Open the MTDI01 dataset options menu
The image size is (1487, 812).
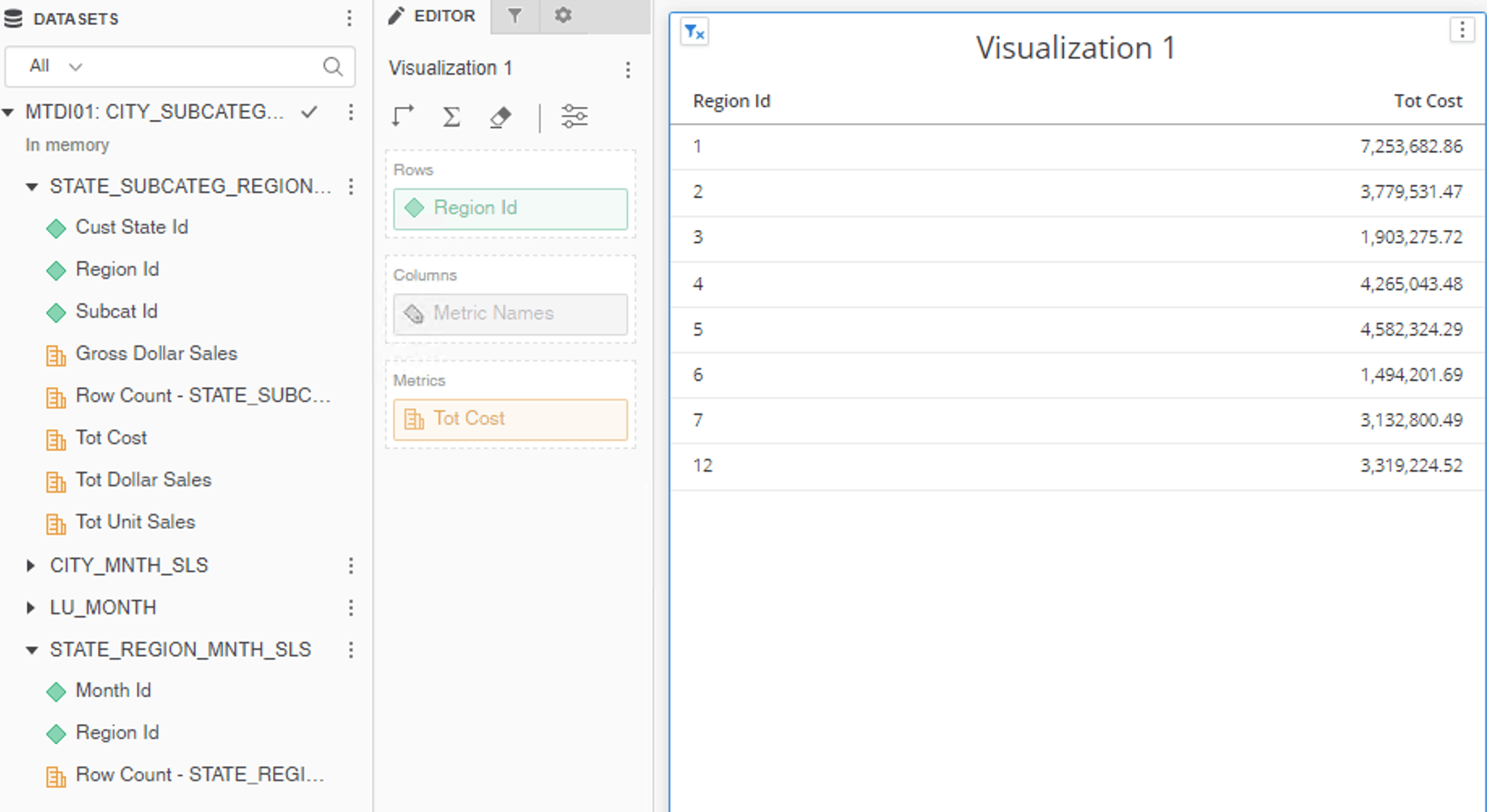pos(351,112)
